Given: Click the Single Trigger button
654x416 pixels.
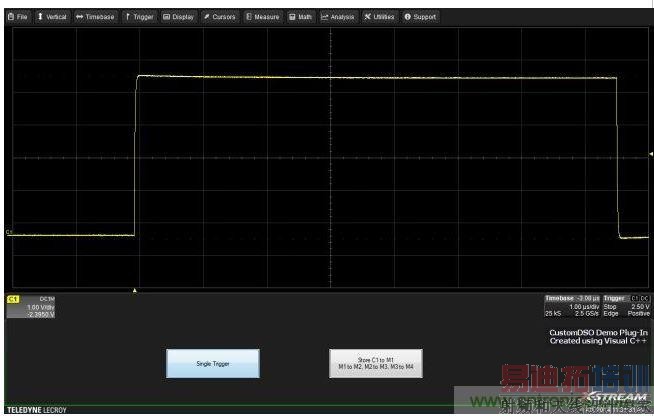Looking at the screenshot, I should point(213,363).
